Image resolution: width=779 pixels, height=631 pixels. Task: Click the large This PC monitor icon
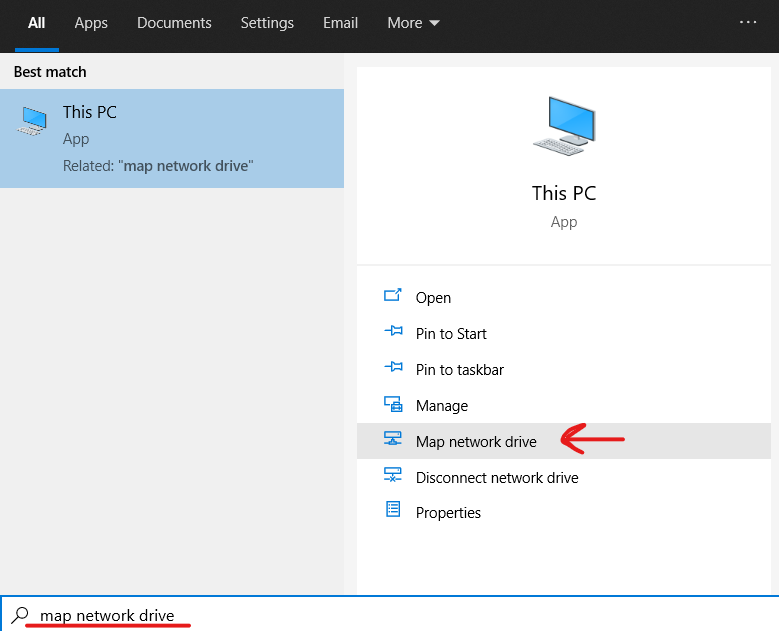563,127
